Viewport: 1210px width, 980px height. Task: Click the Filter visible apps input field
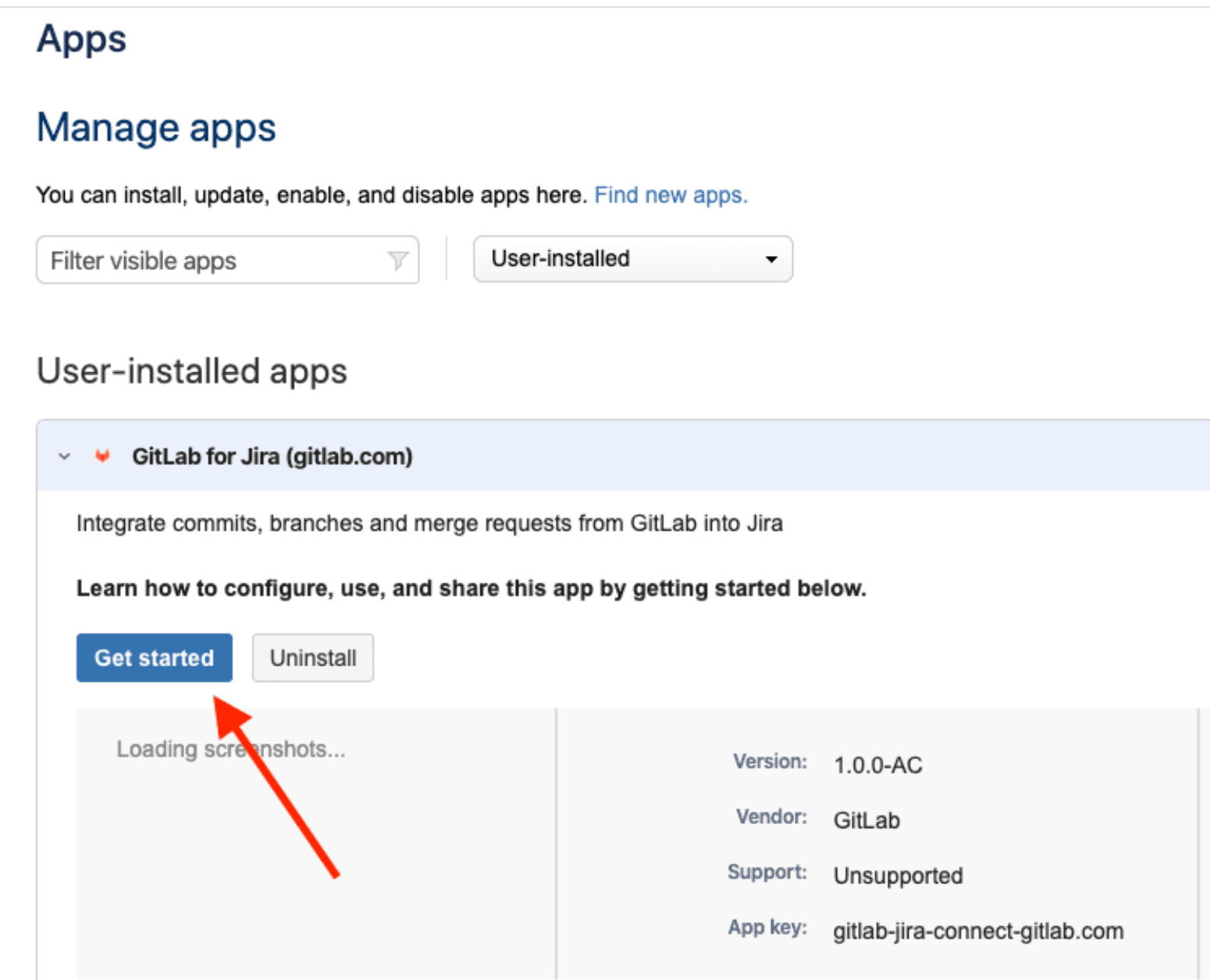(195, 260)
